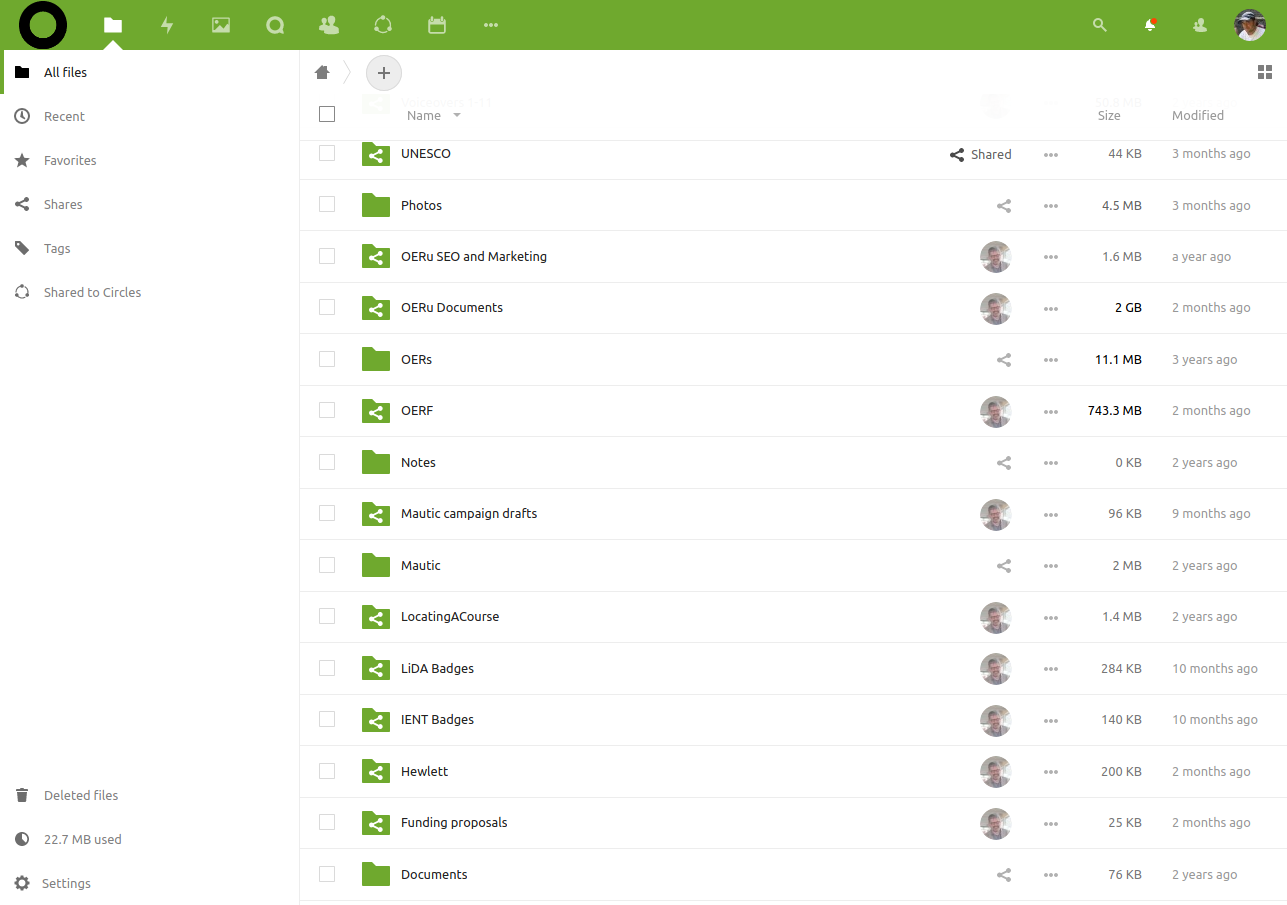Screen dimensions: 1287x905
Task: Open Deleted files in the sidebar
Action: [x=150, y=795]
